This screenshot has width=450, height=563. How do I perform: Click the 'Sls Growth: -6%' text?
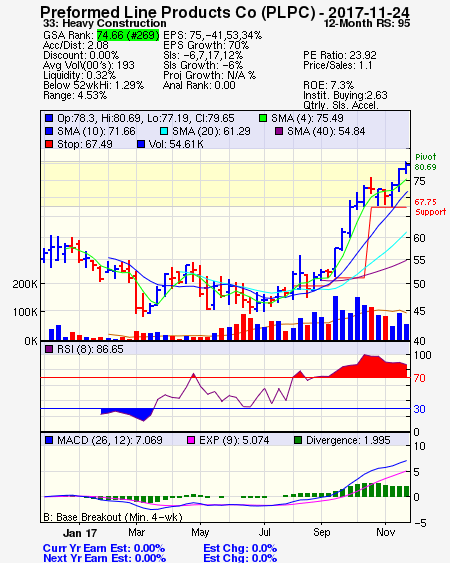(x=203, y=65)
